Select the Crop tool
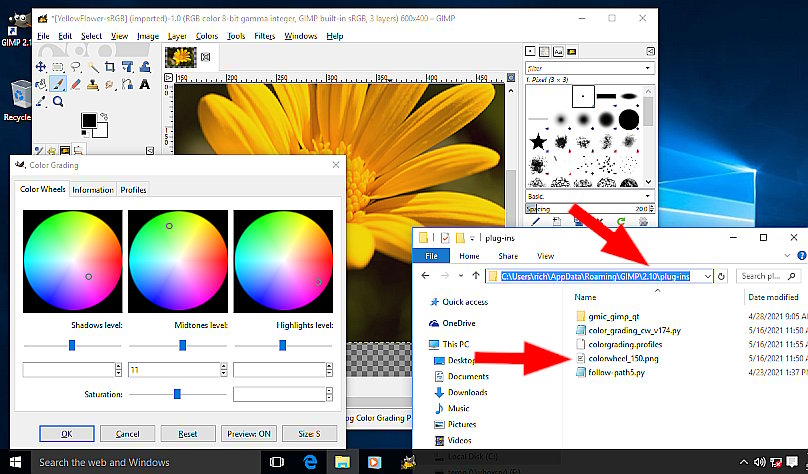 (x=110, y=67)
